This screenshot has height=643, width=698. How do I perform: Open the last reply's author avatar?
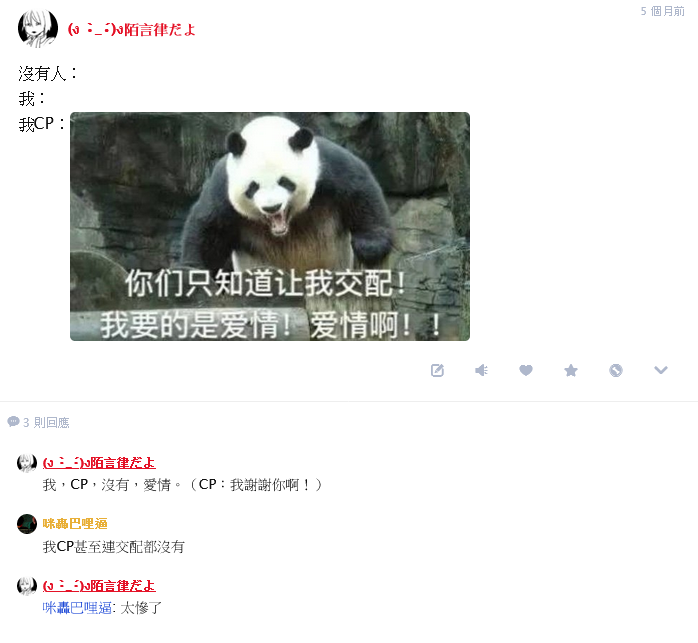27,586
